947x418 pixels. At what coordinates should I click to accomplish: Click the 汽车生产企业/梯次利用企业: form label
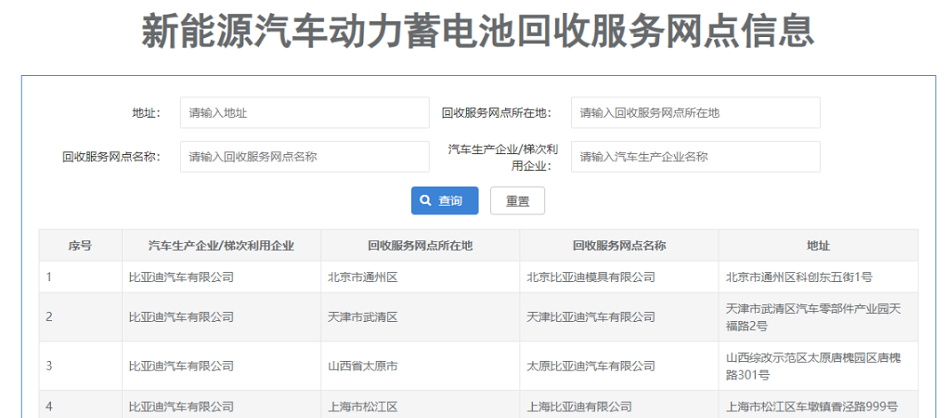coord(501,157)
